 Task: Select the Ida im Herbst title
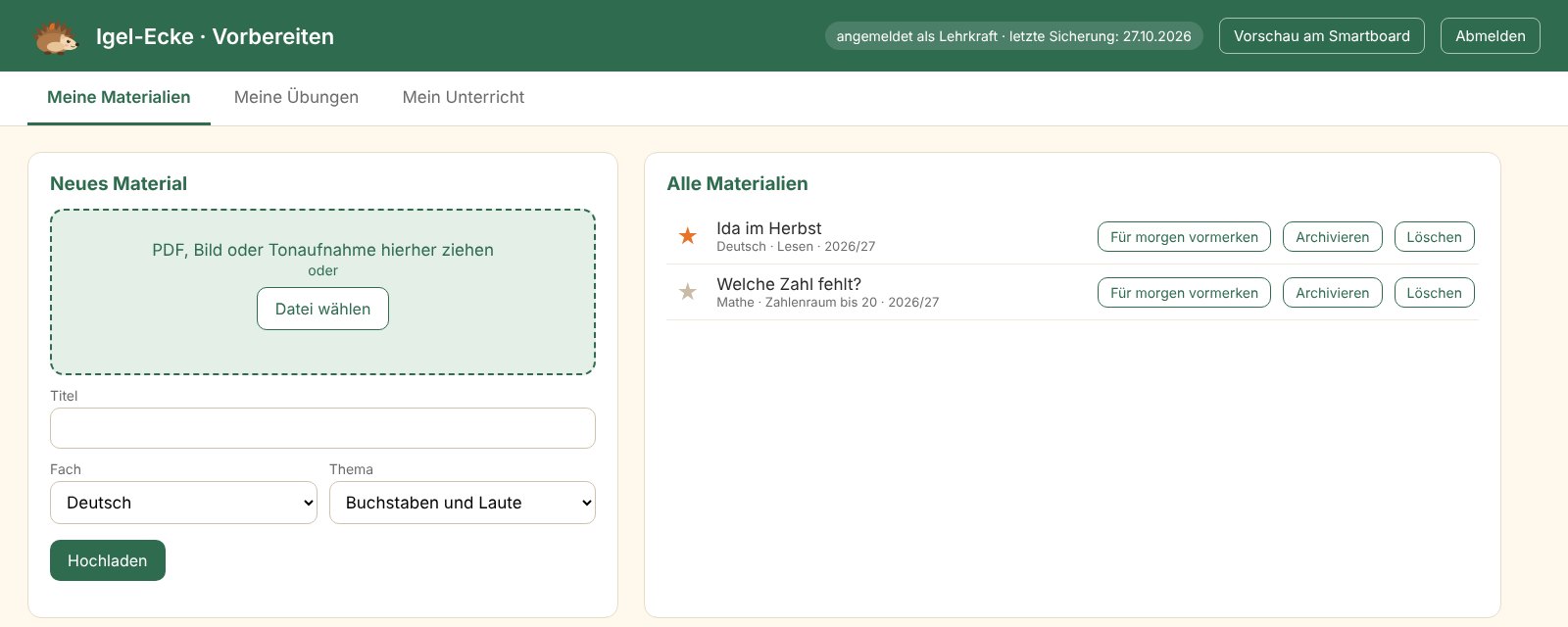(769, 228)
